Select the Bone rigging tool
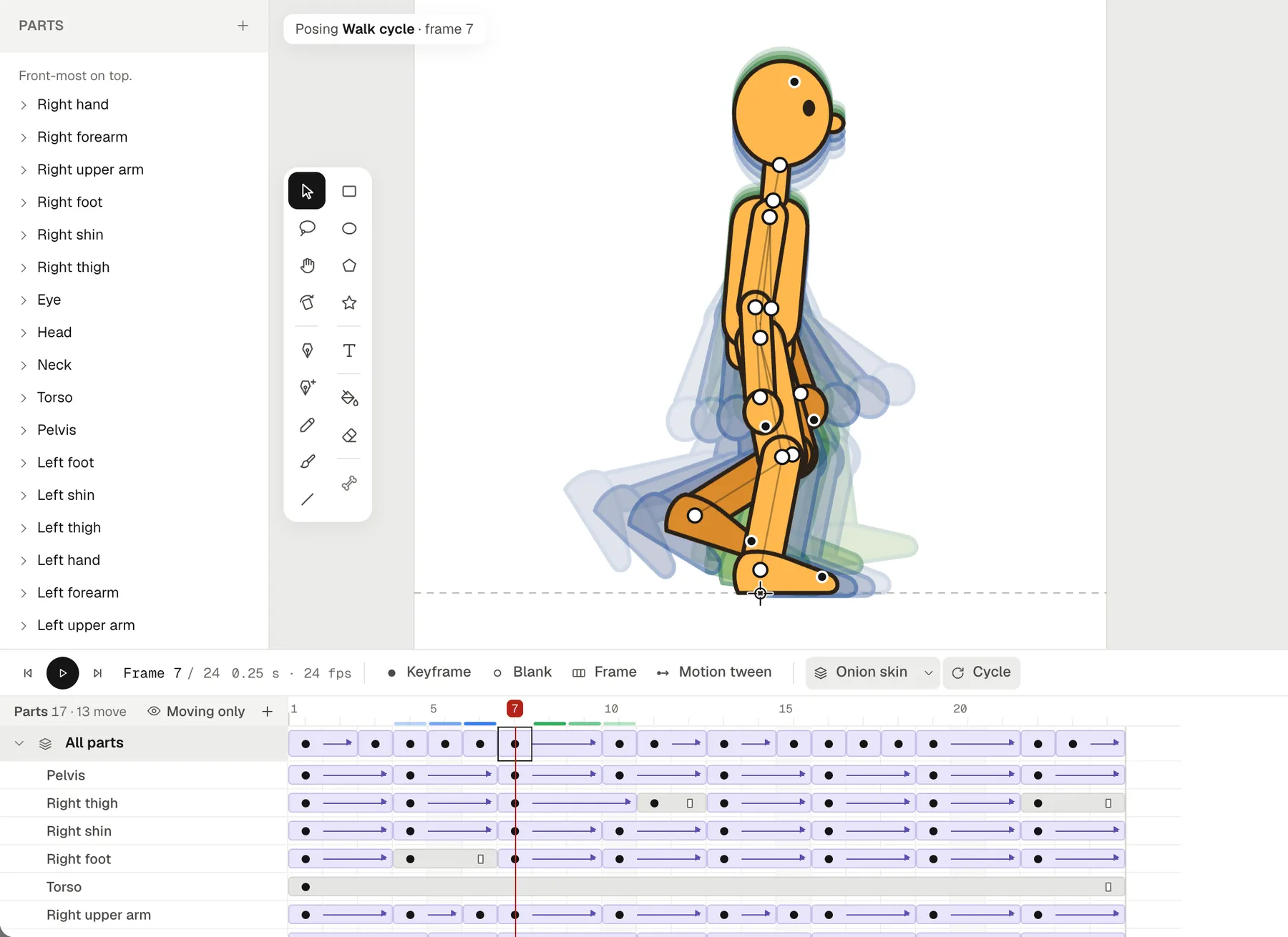 (349, 484)
